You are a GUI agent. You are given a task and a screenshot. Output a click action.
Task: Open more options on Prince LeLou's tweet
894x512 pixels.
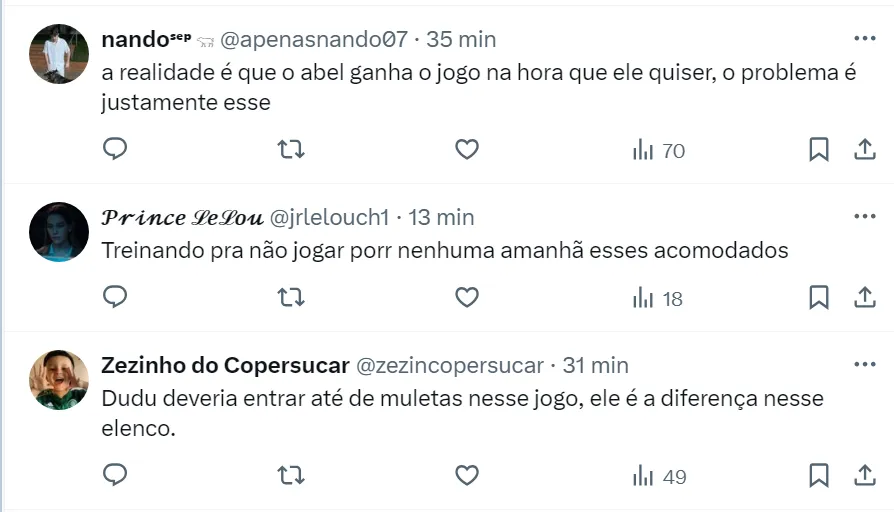[x=864, y=216]
